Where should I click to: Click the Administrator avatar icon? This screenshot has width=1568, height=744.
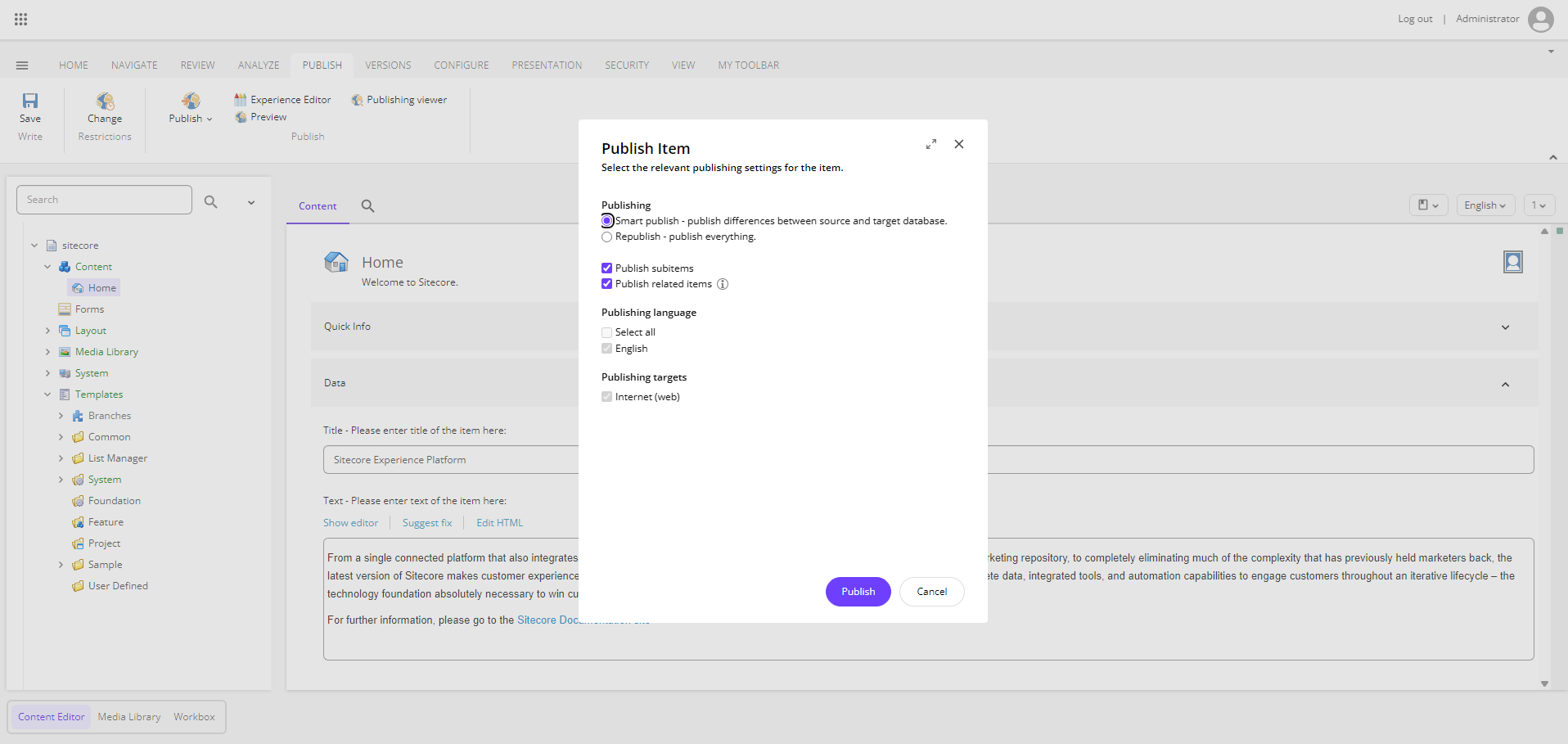(x=1540, y=19)
